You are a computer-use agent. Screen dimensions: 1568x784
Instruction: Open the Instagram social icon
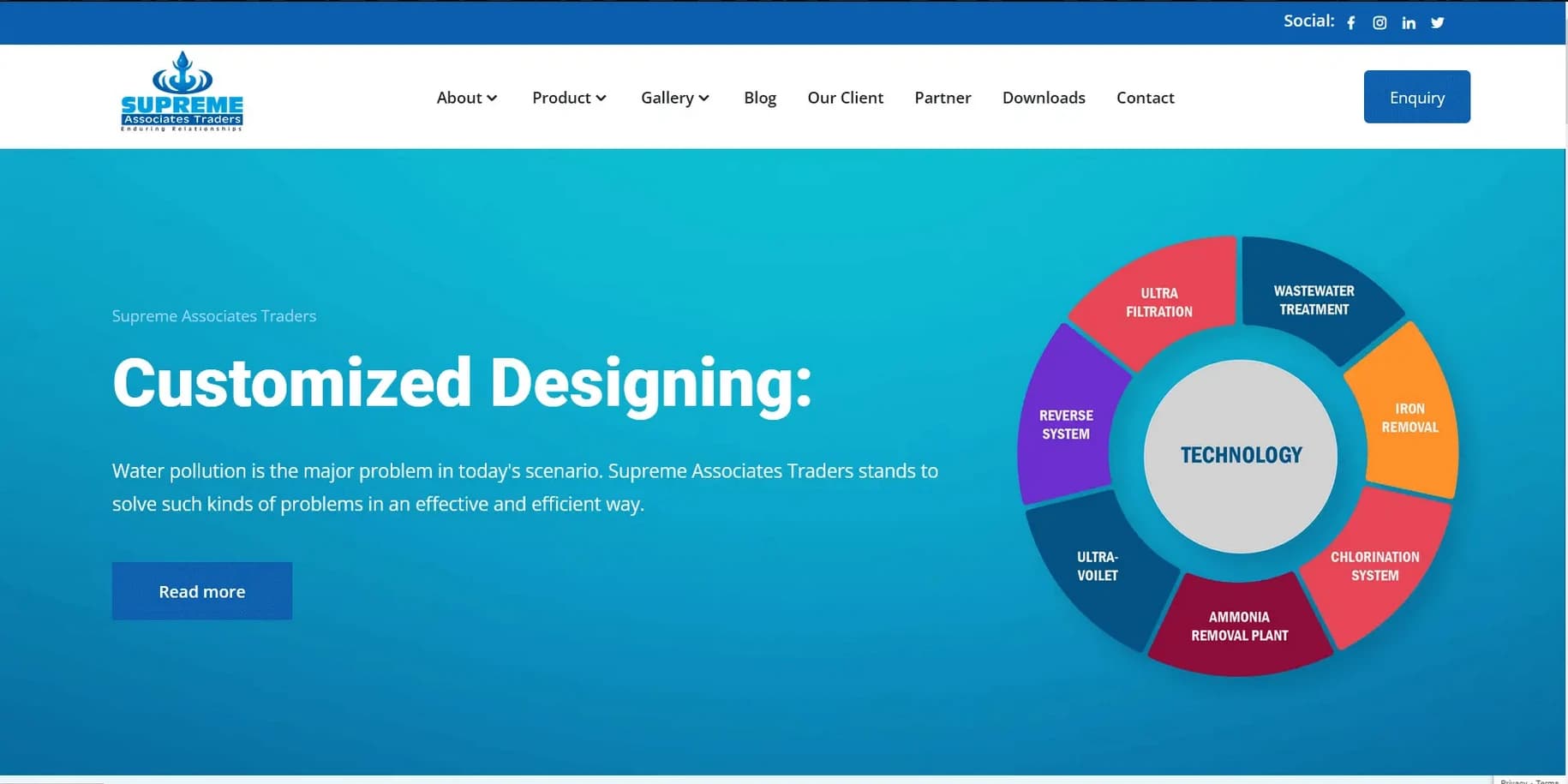[x=1379, y=23]
